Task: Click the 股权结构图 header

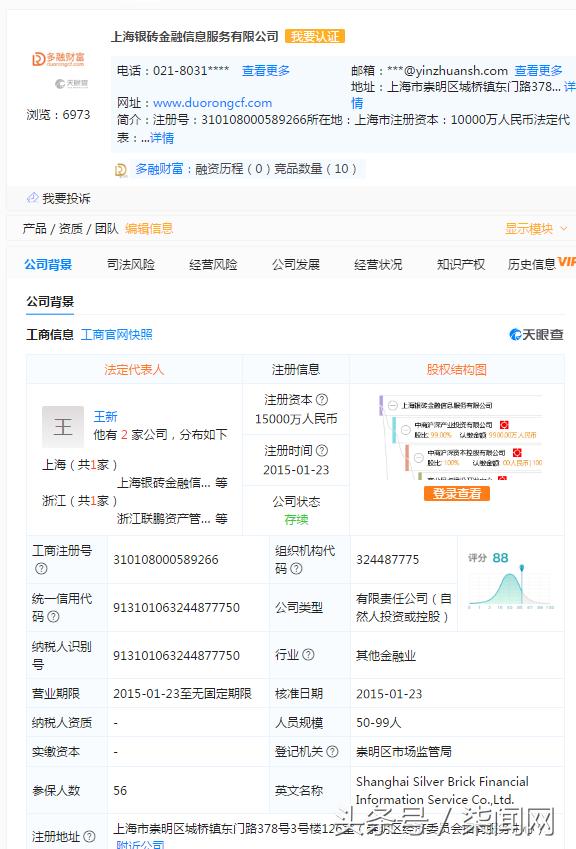Action: [457, 369]
